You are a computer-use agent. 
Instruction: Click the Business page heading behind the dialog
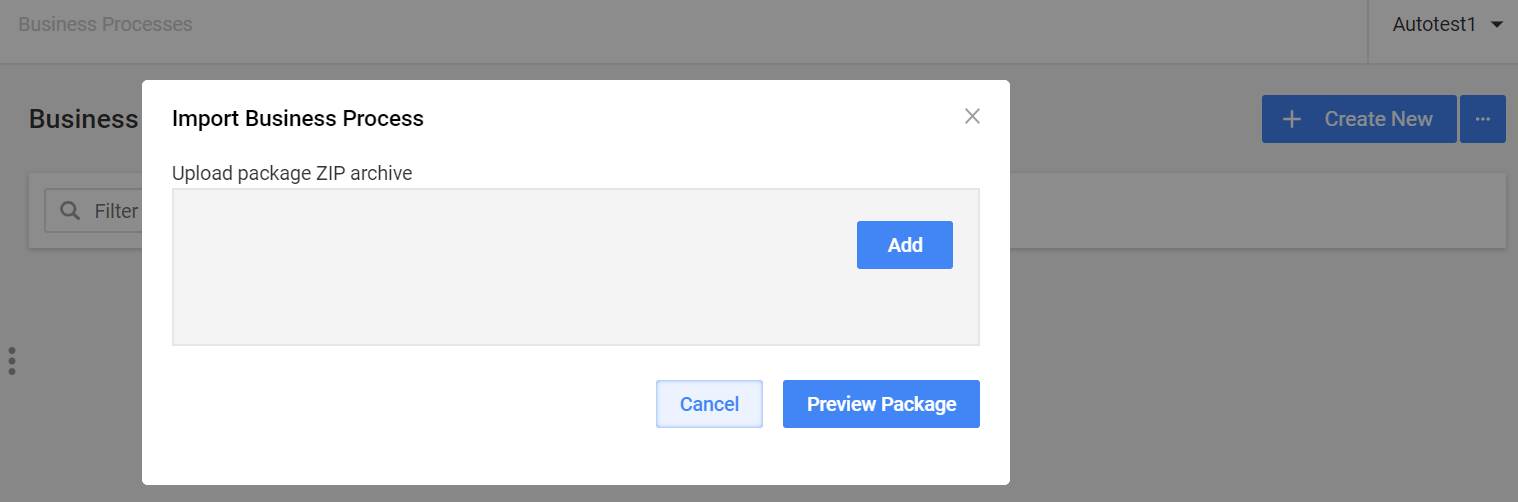[84, 119]
